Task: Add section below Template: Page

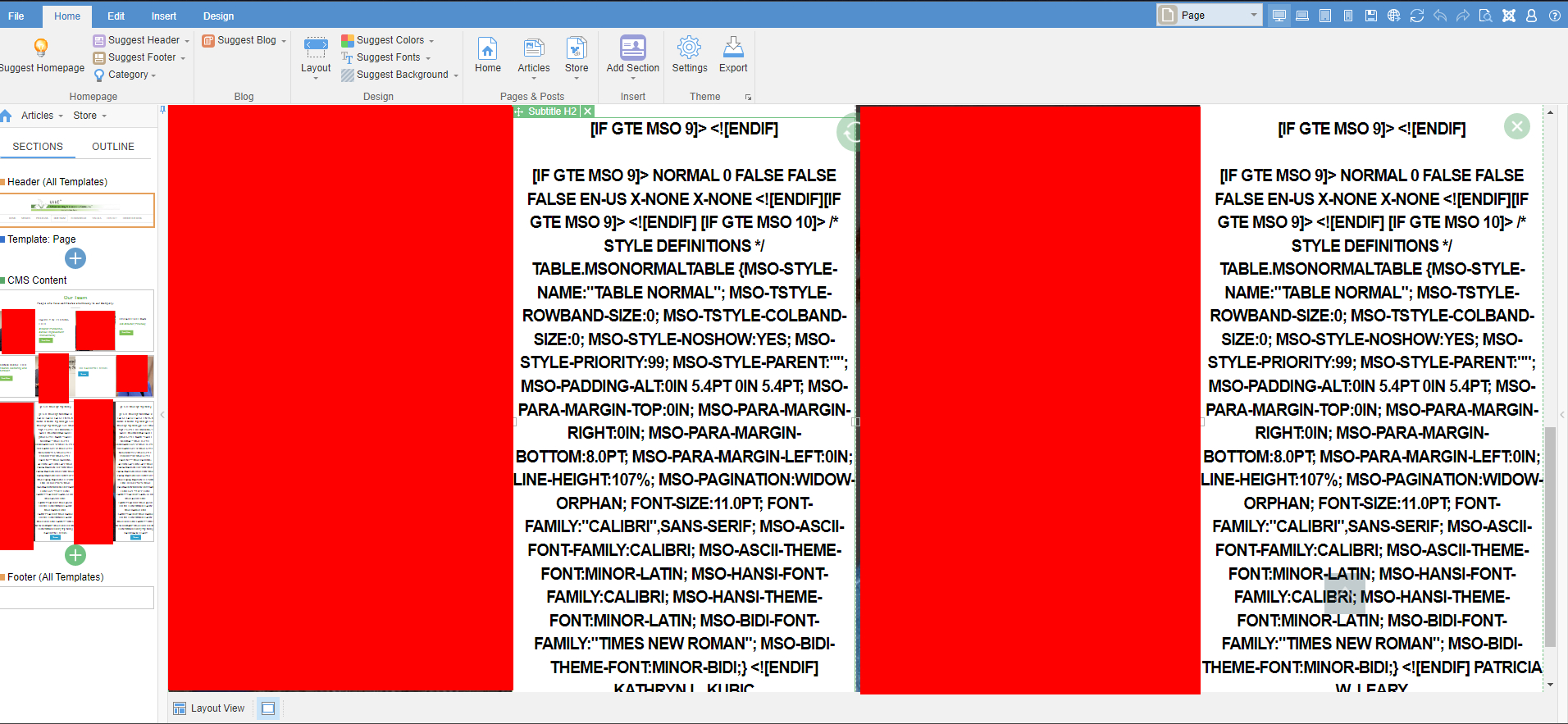Action: (75, 258)
